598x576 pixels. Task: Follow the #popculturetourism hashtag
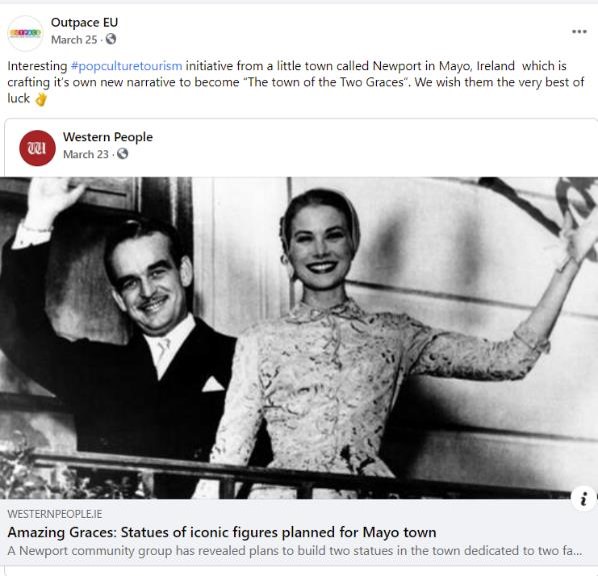pos(127,66)
